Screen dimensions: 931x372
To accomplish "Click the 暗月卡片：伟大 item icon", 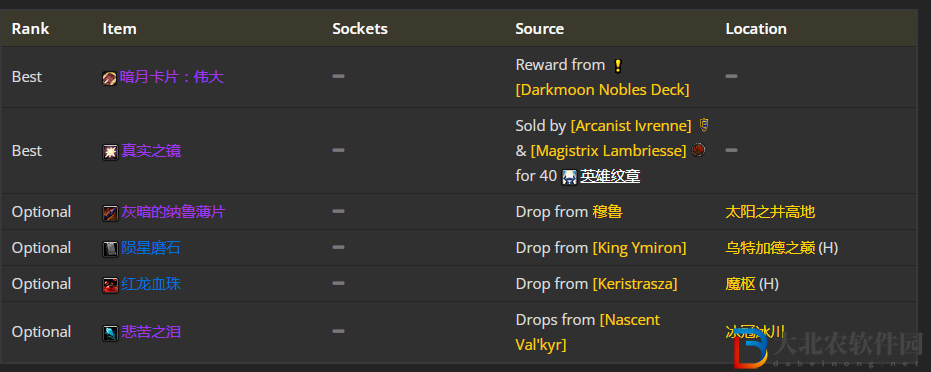I will pyautogui.click(x=109, y=78).
